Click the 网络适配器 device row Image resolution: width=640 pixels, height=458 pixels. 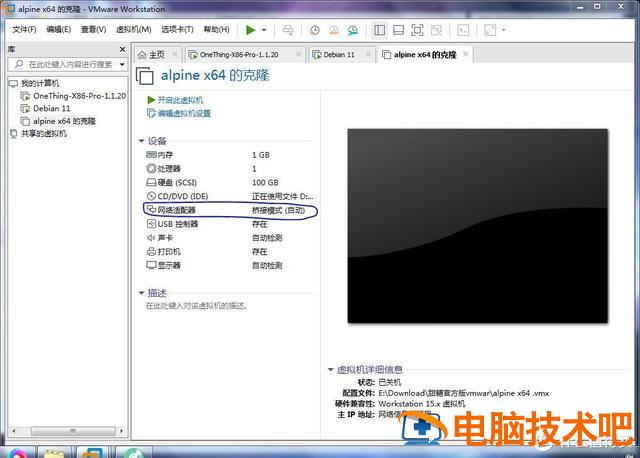[231, 210]
